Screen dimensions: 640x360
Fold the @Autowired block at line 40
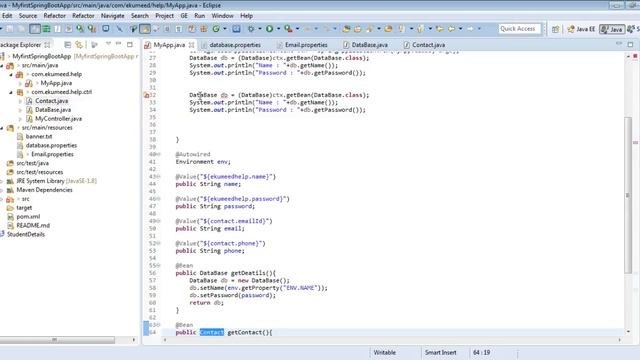(x=159, y=154)
